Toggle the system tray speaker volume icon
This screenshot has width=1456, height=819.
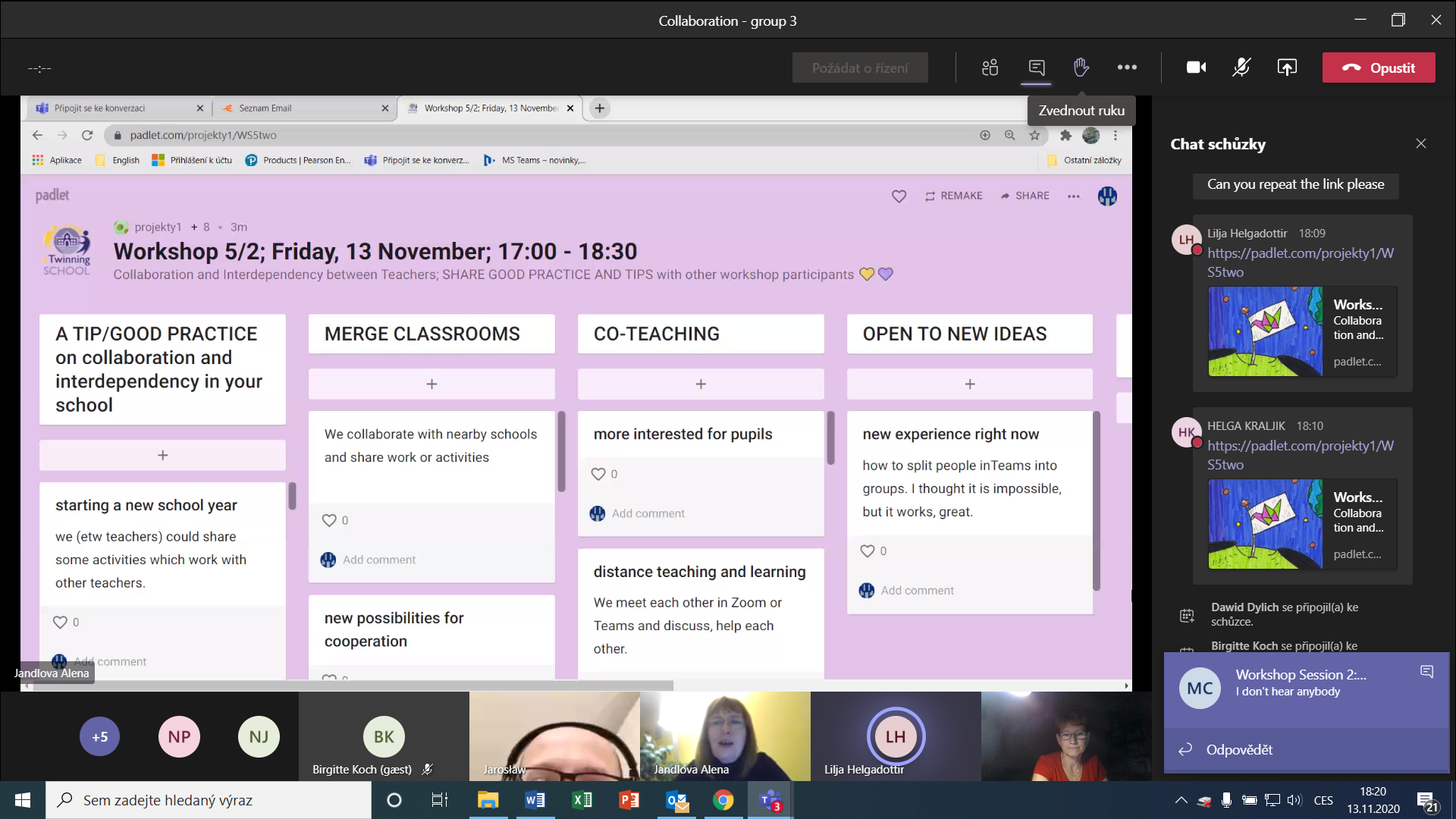(x=1294, y=800)
